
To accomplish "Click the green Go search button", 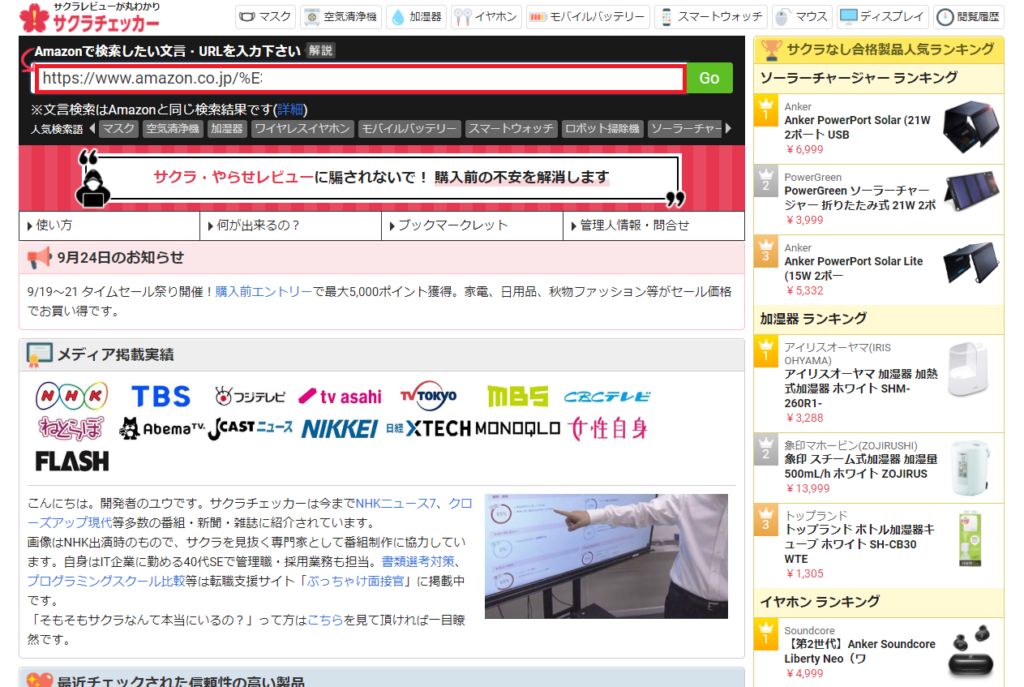I will click(x=709, y=78).
